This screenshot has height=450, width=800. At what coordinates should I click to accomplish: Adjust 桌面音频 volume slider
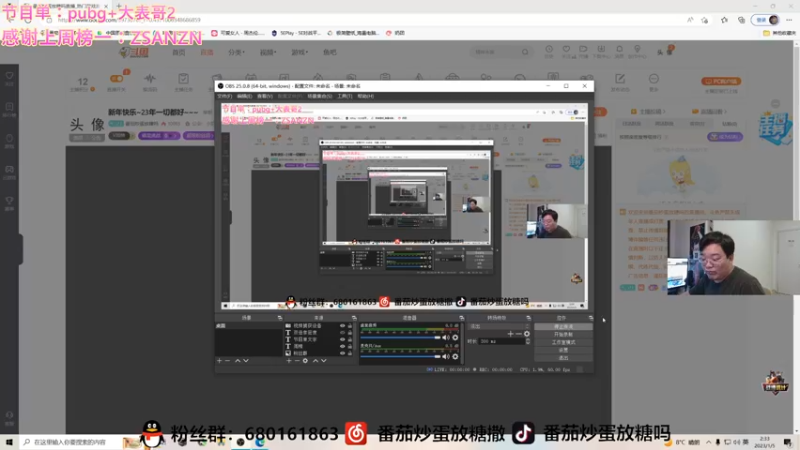401,338
